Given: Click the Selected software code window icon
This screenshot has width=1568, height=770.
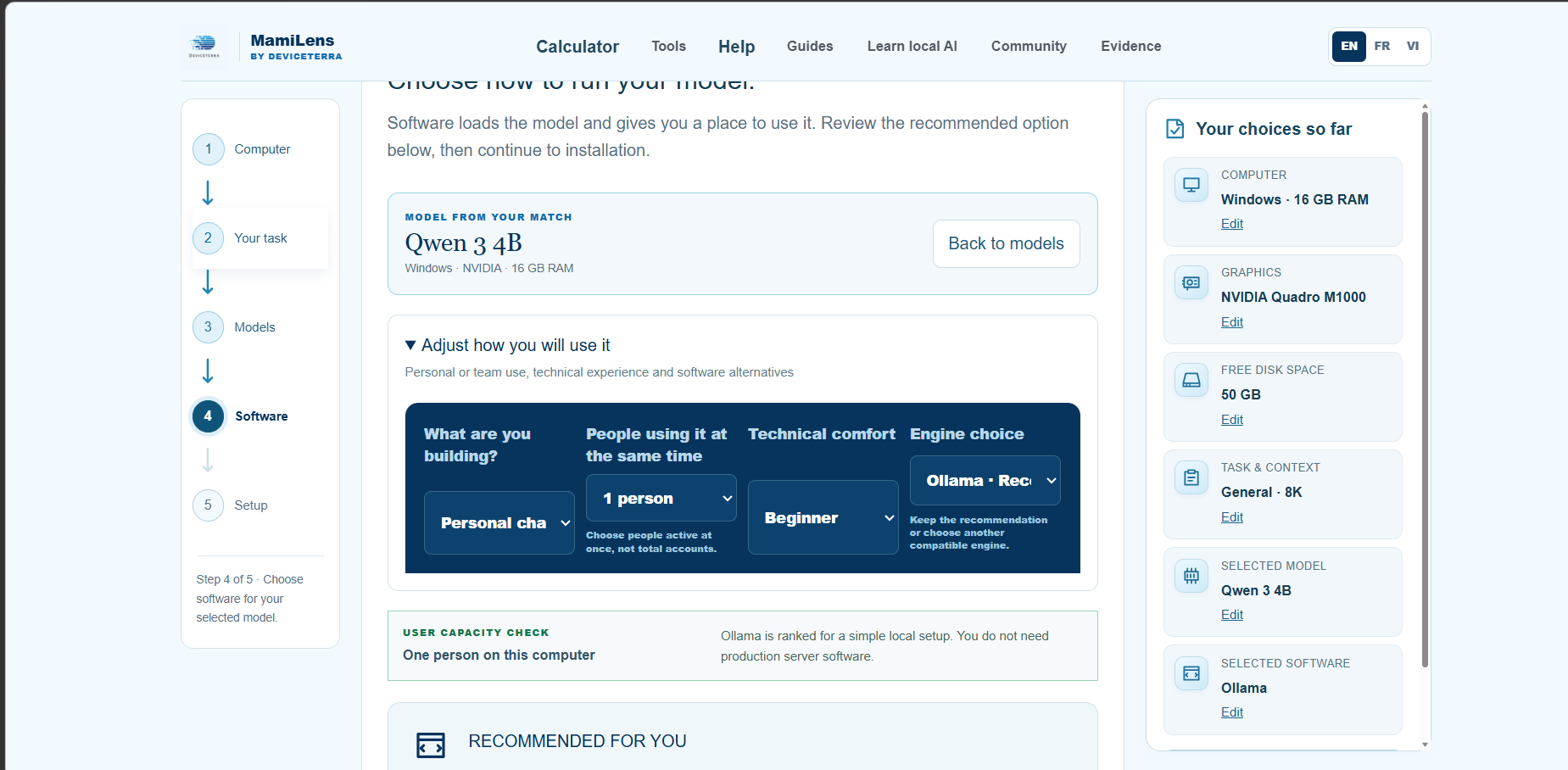Looking at the screenshot, I should click(1191, 673).
